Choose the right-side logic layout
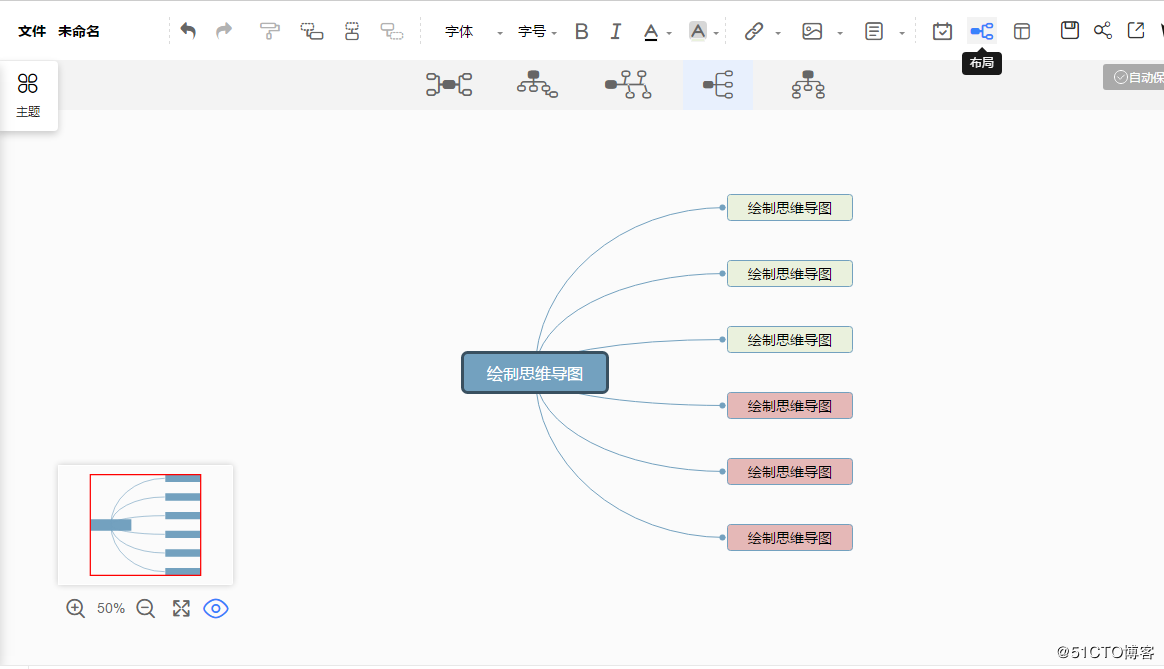This screenshot has height=669, width=1164. [x=718, y=85]
